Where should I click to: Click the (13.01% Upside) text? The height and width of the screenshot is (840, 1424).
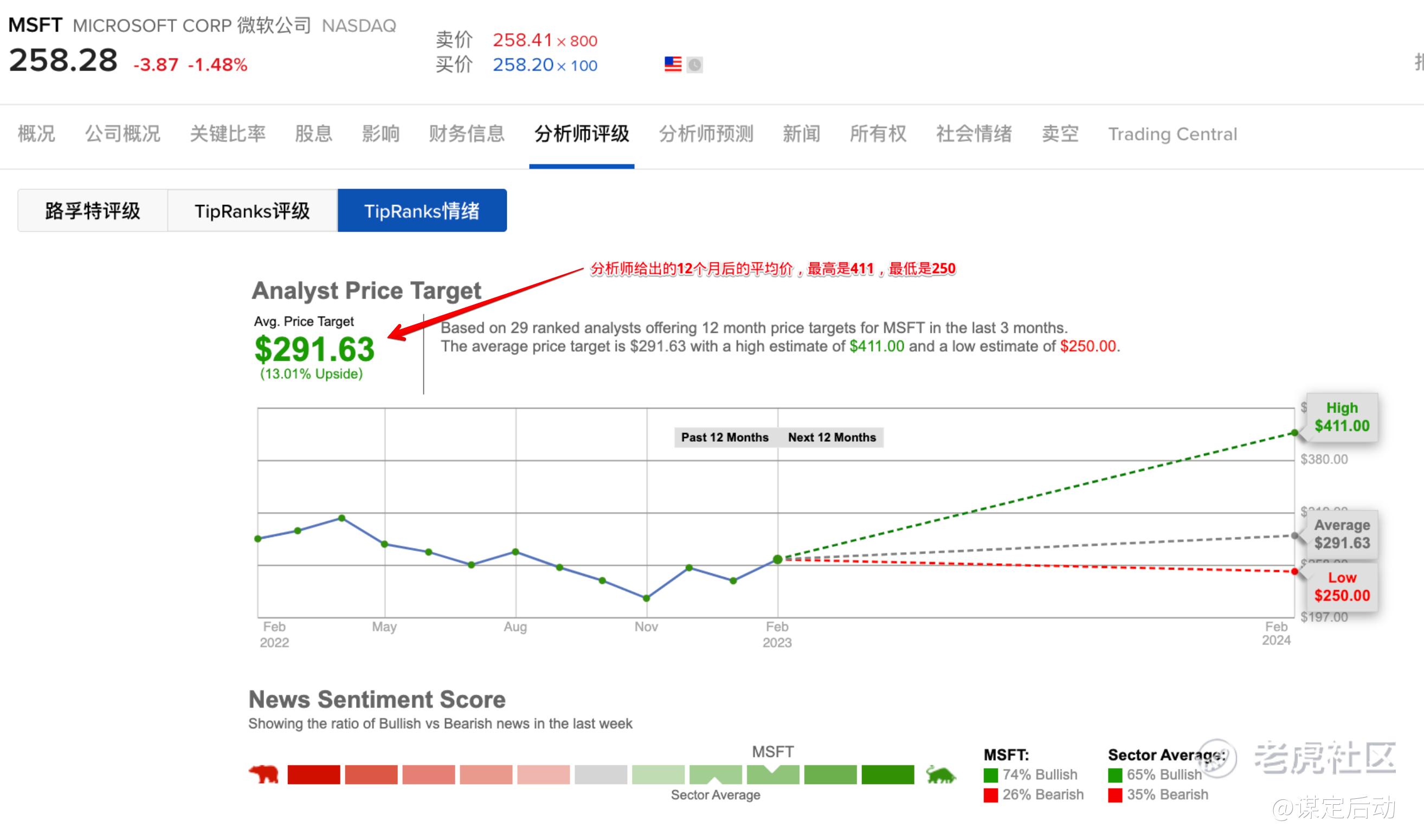pyautogui.click(x=311, y=373)
